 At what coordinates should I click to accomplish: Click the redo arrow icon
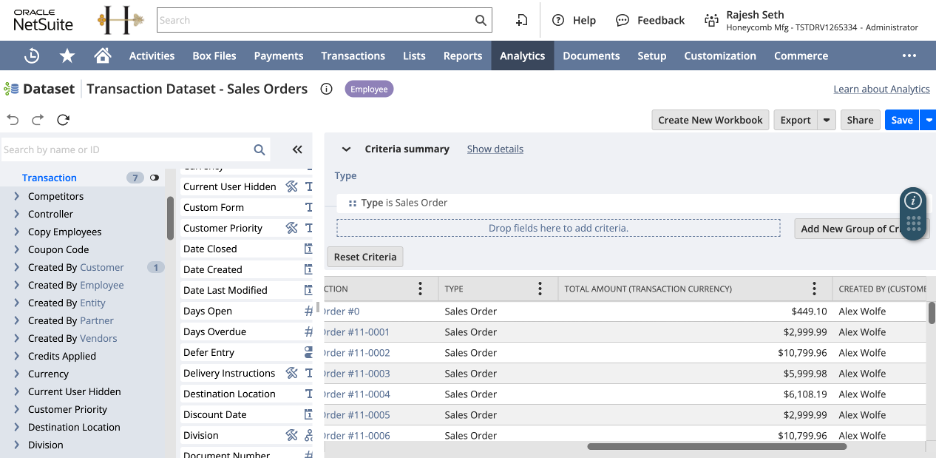[38, 120]
